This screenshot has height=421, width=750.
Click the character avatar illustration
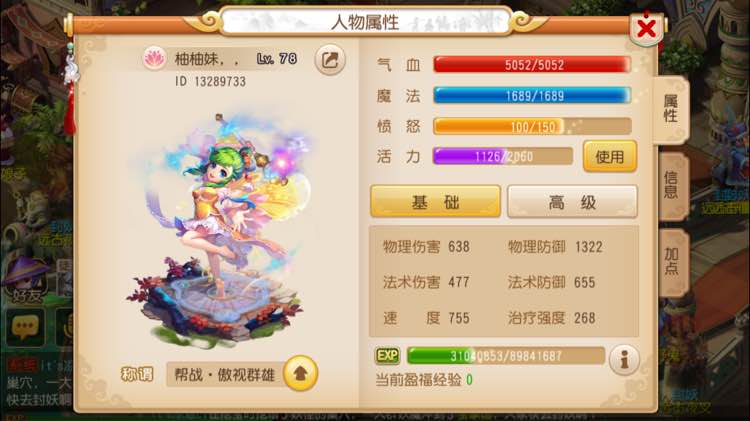click(x=218, y=225)
